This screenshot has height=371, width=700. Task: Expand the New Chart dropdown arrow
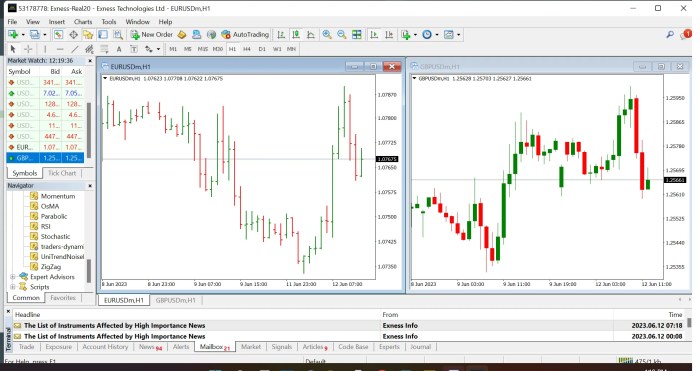click(x=23, y=35)
